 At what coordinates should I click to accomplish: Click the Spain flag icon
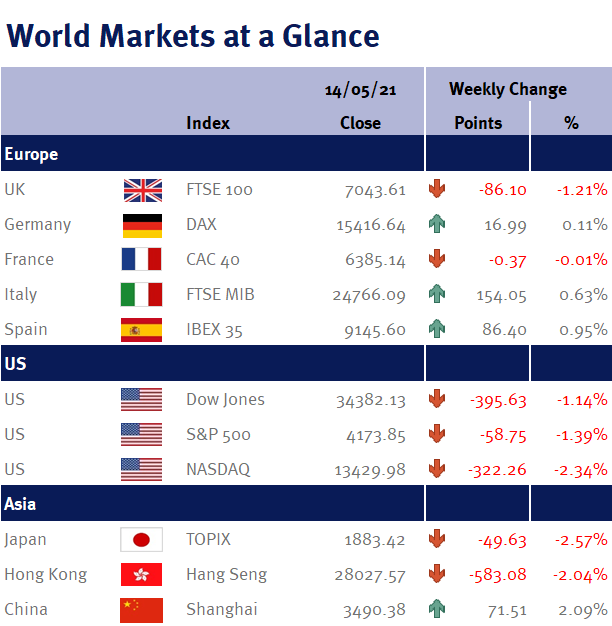(141, 330)
